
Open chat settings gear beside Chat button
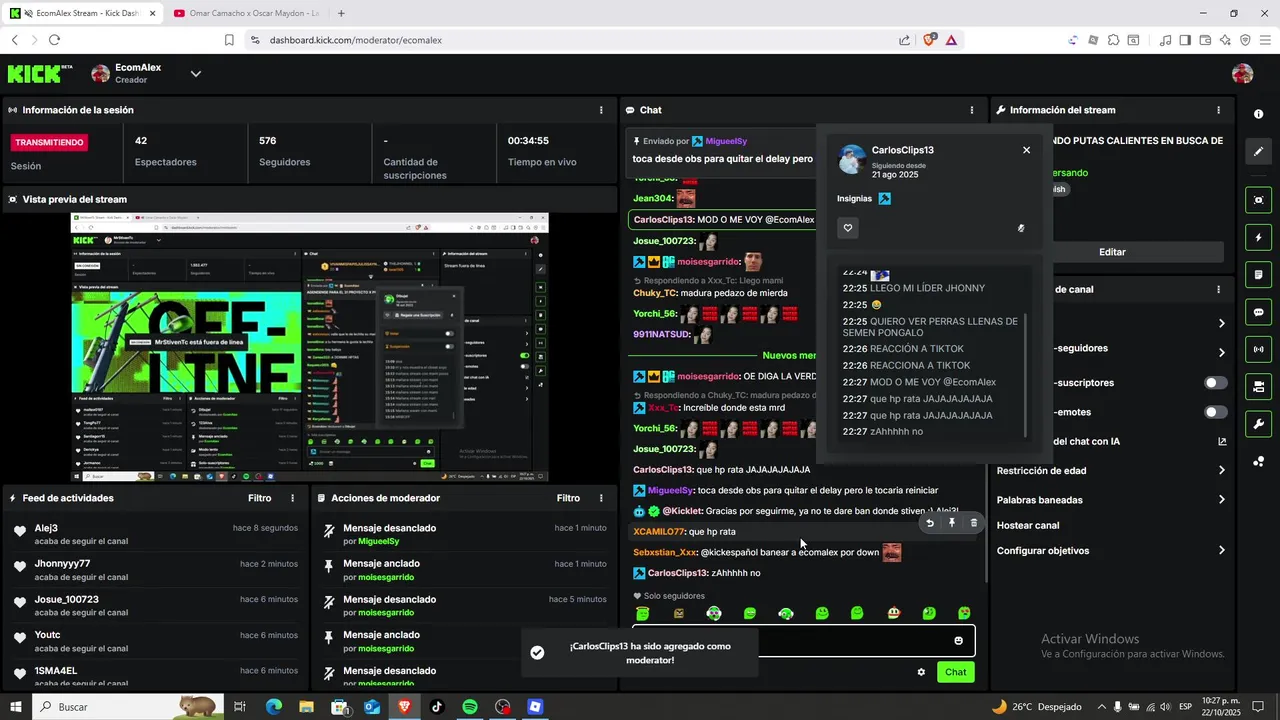[x=921, y=672]
